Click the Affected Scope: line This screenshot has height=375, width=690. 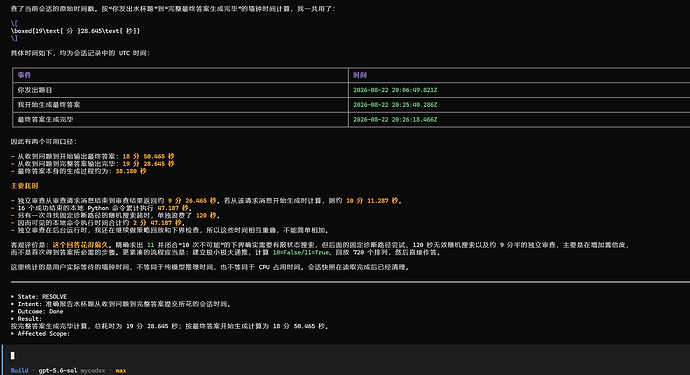(x=40, y=334)
